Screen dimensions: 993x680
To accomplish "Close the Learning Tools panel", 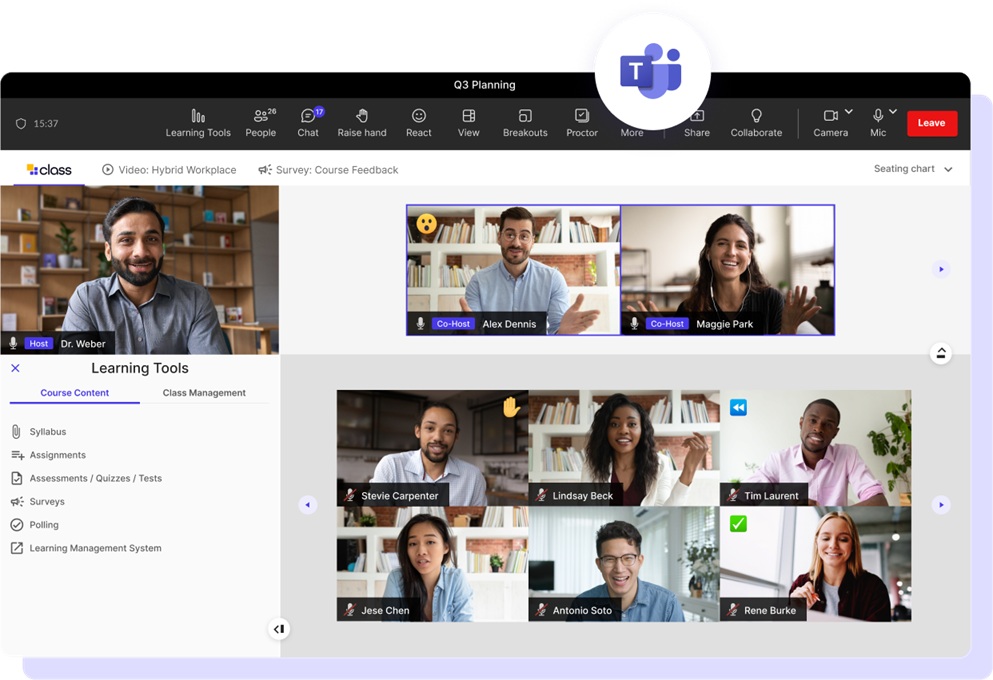I will point(15,368).
